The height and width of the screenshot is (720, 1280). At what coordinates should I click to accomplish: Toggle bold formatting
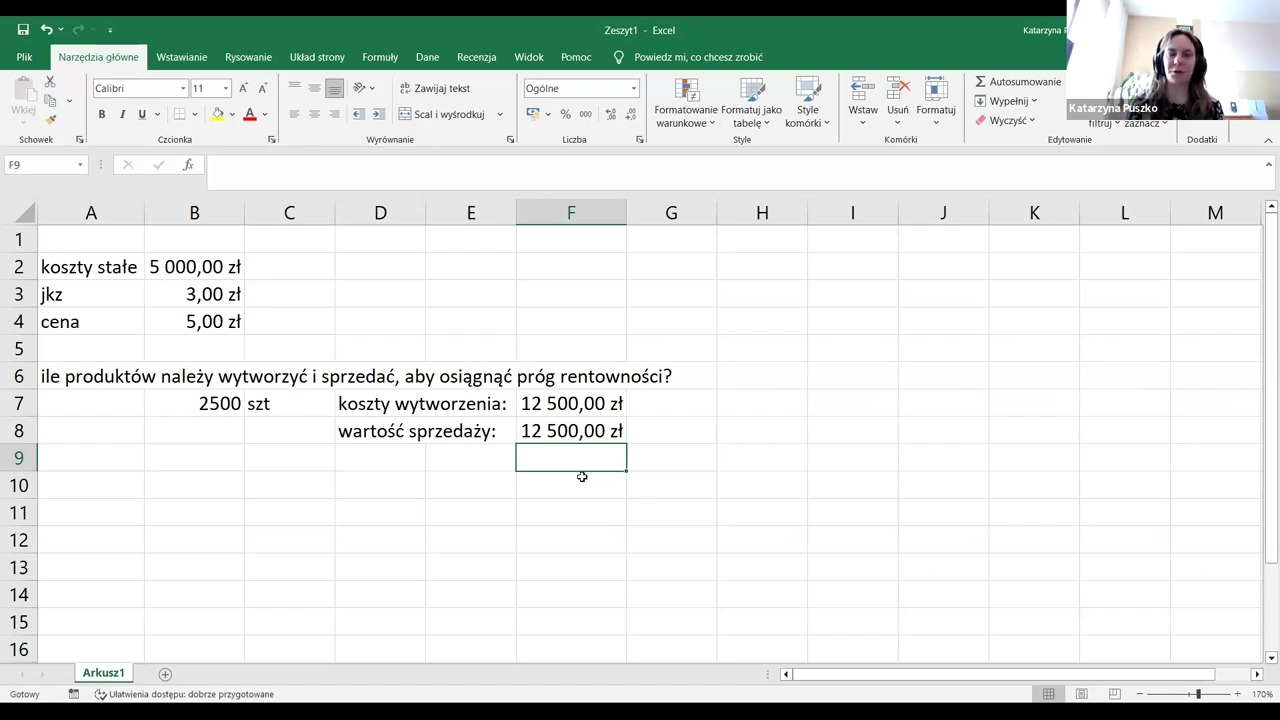coord(102,114)
